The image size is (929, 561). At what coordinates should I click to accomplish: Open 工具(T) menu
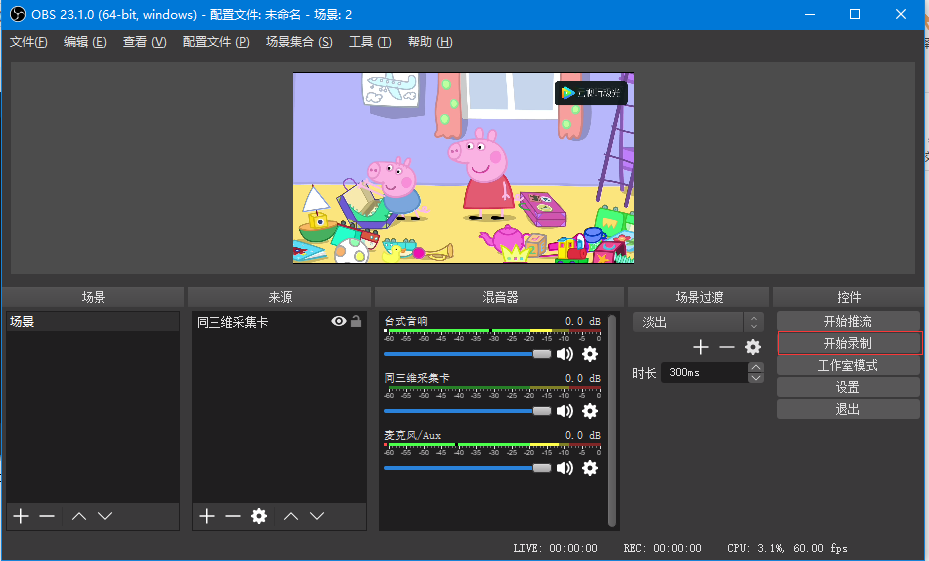tap(370, 42)
